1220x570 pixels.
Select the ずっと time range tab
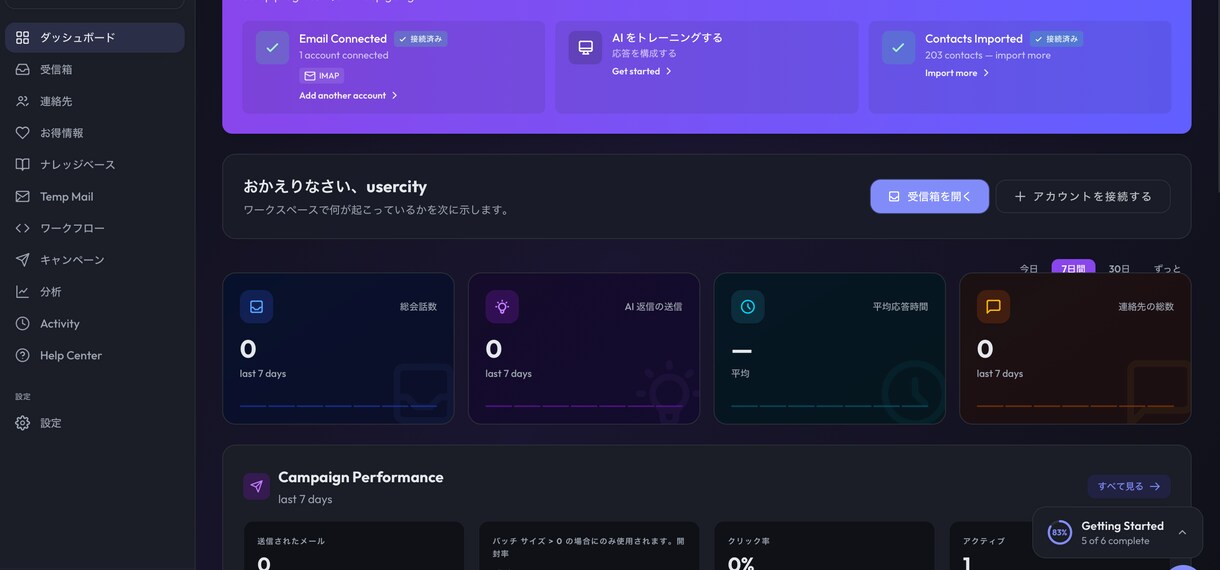point(1167,269)
